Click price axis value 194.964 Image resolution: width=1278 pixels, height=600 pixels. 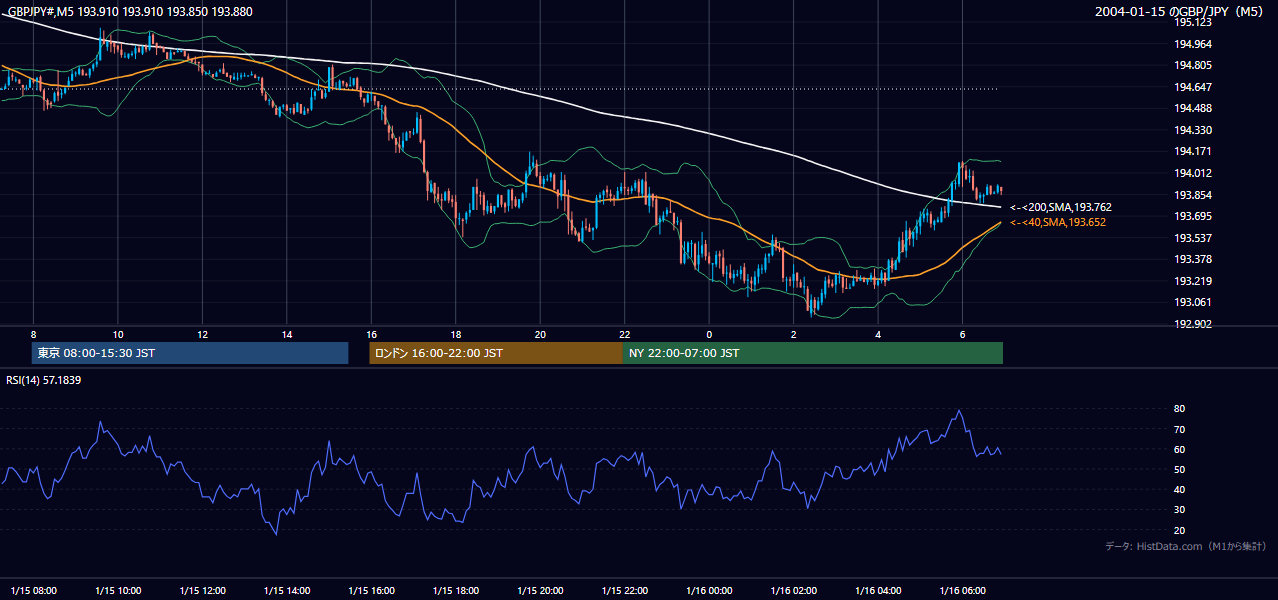[1193, 44]
